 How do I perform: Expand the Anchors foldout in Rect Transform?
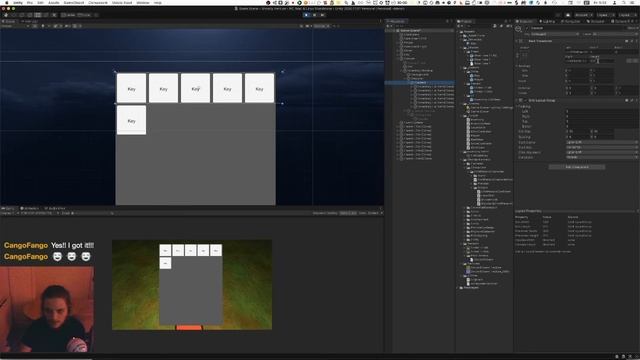517,66
